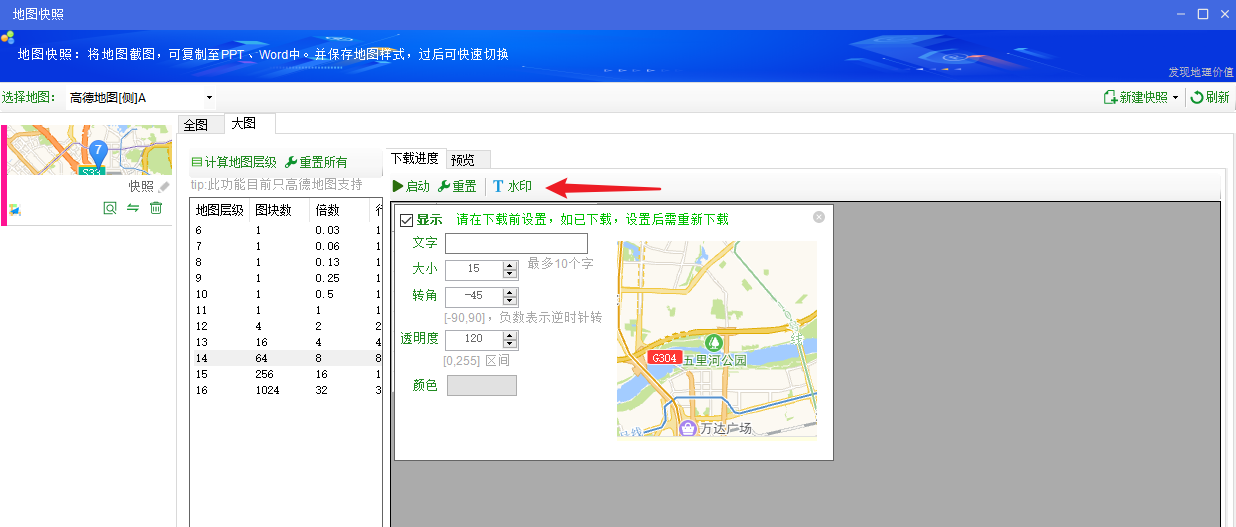Select the table row for level 10
Screen dimensions: 1236x527
[286, 294]
